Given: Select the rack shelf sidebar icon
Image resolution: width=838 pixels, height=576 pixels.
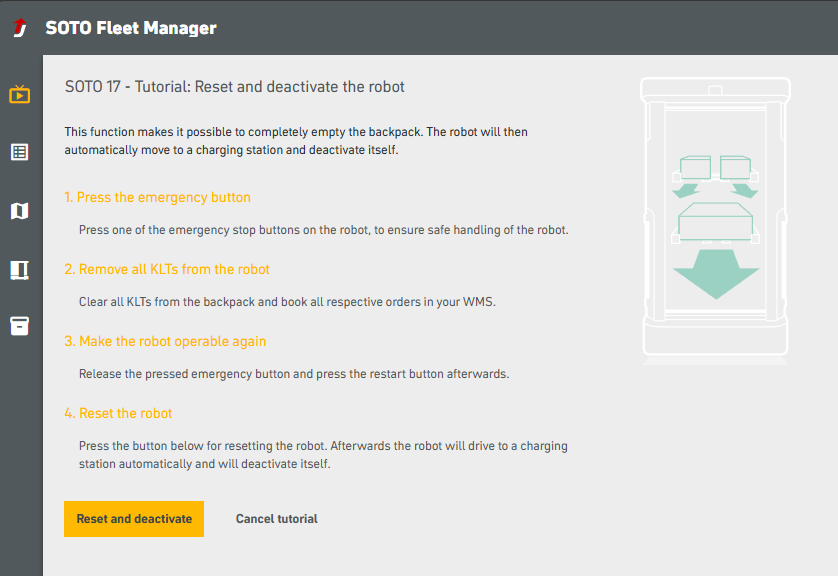Looking at the screenshot, I should (x=20, y=270).
